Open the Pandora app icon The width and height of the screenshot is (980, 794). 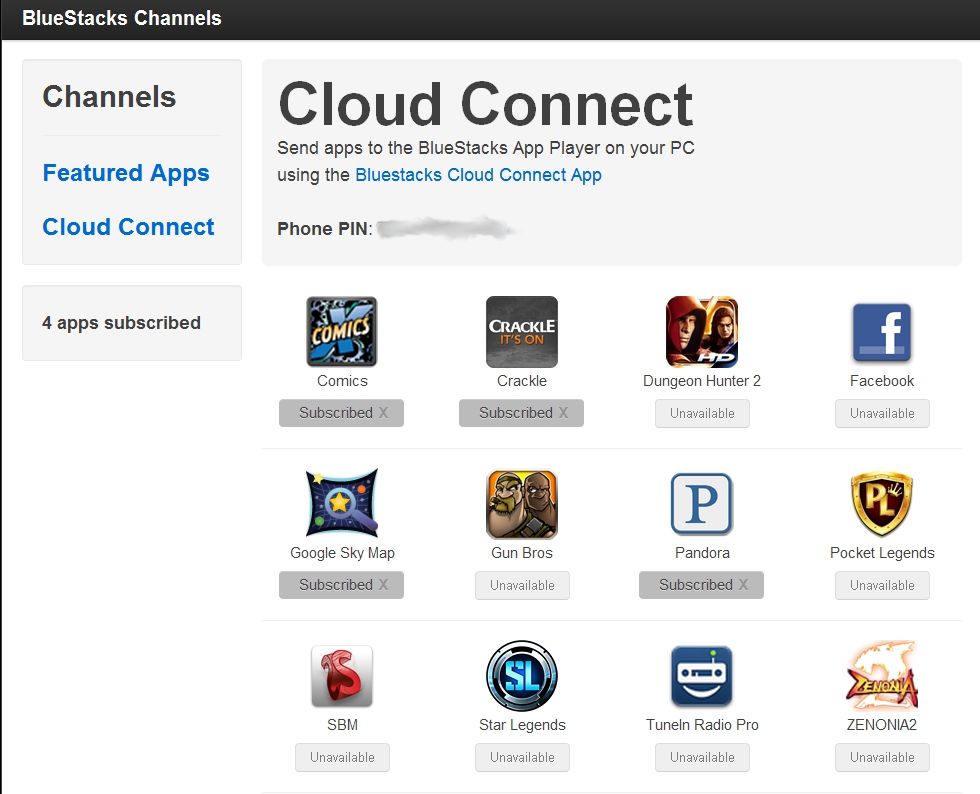pos(701,503)
